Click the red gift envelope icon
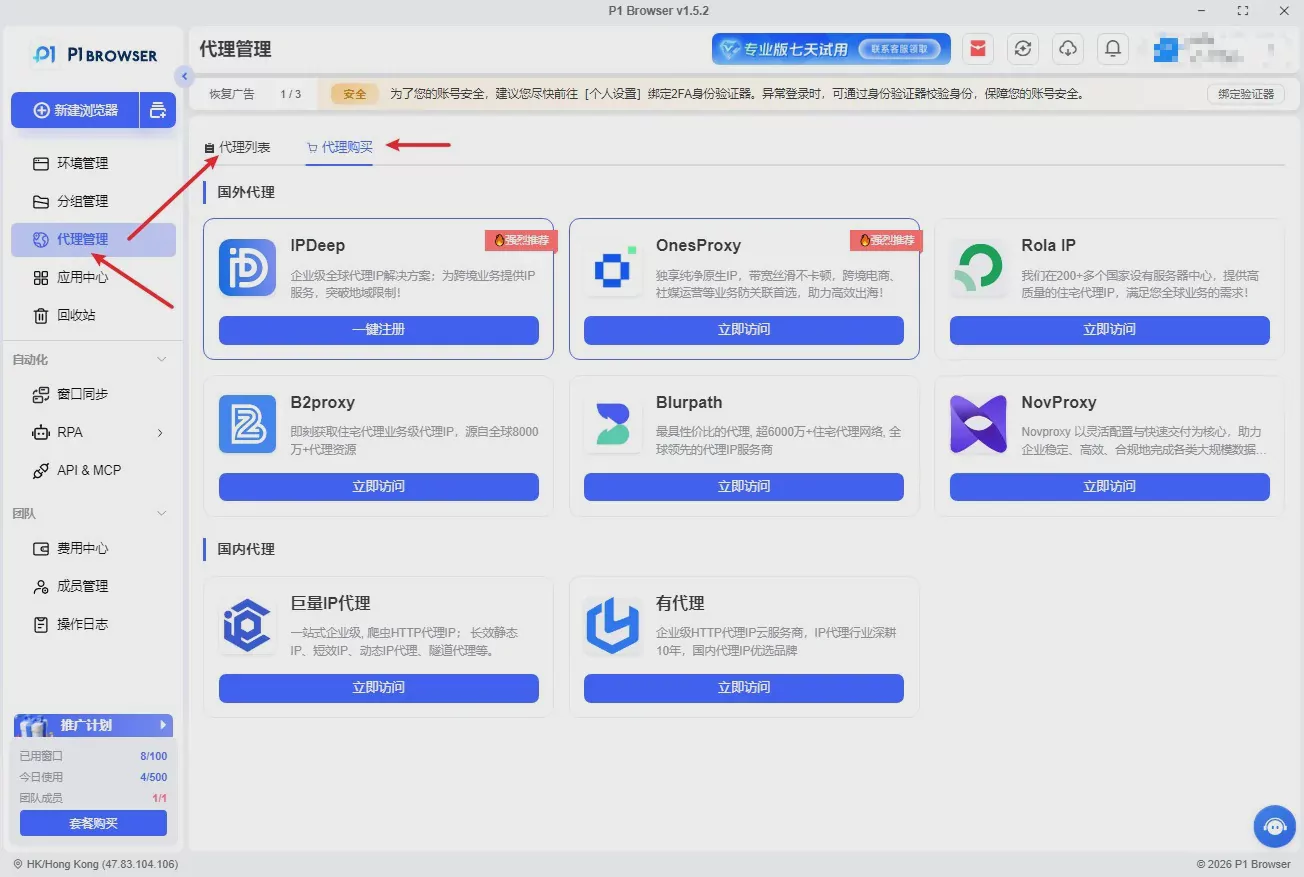This screenshot has width=1304, height=877. (977, 48)
